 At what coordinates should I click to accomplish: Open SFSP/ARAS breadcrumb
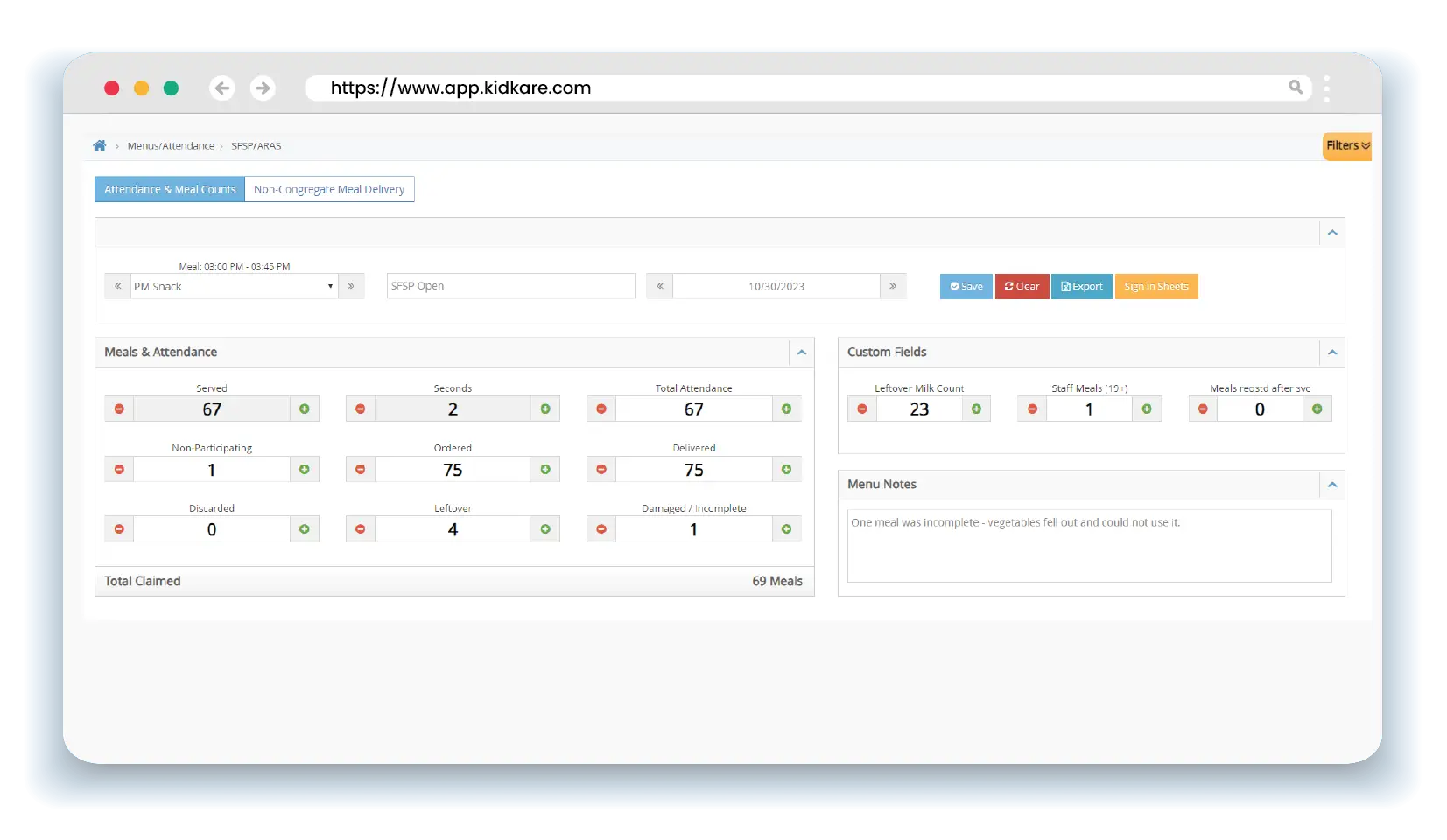click(x=256, y=146)
